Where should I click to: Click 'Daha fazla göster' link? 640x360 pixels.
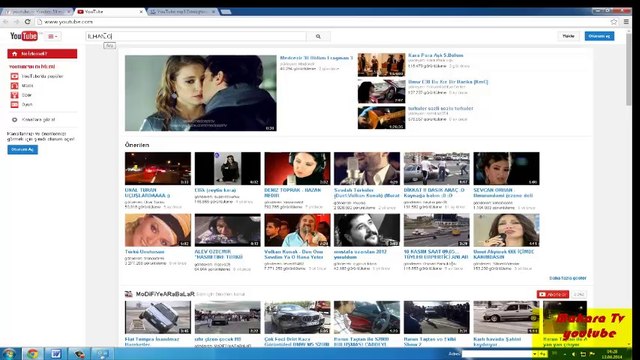coord(568,278)
